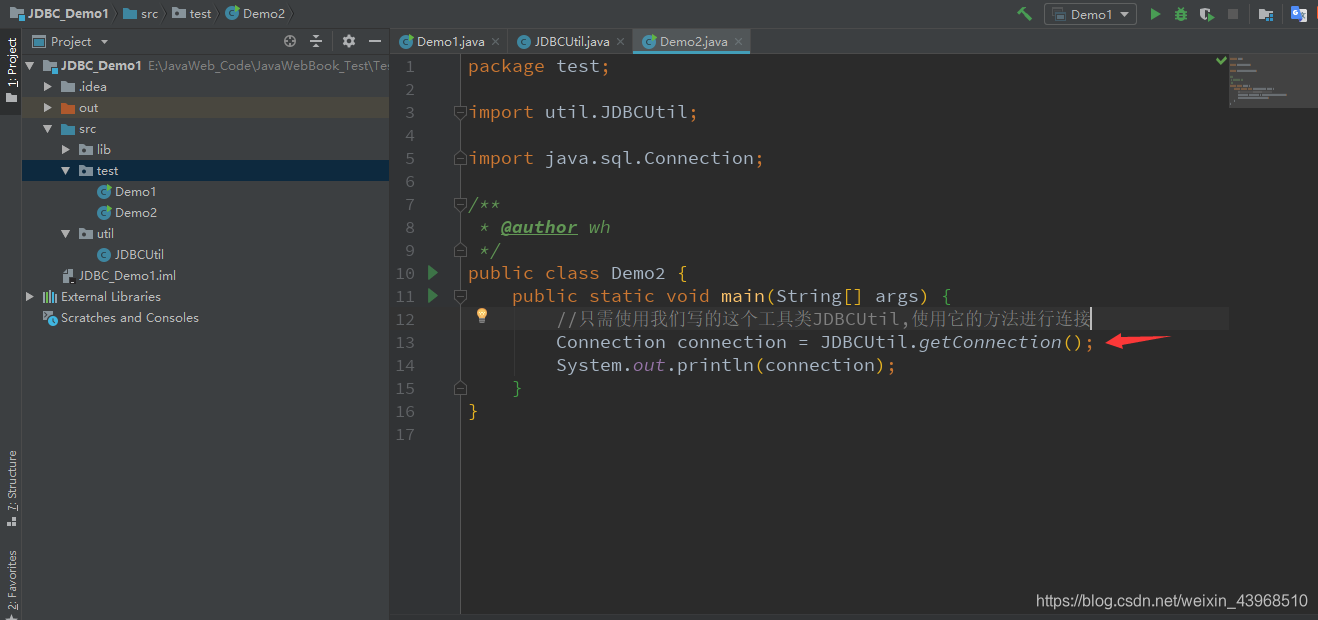Toggle the 2: Favorites tool window
The image size is (1318, 620).
point(11,583)
